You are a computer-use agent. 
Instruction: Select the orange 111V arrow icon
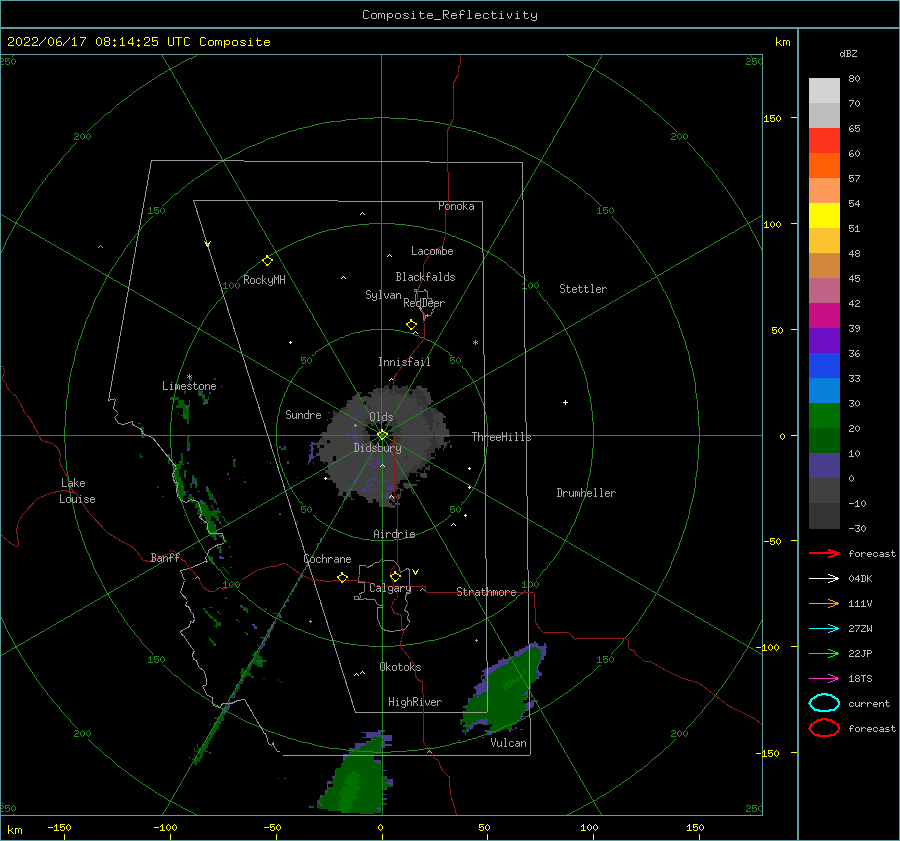[x=824, y=603]
